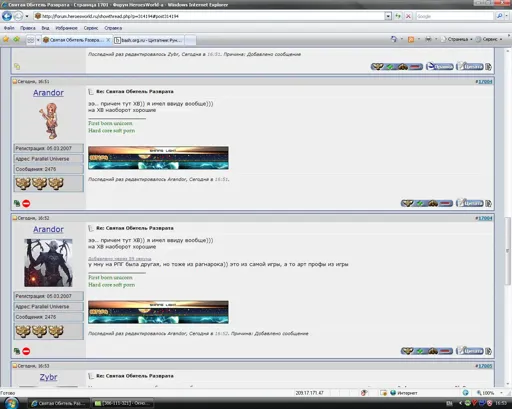Click the Print toolbar icon

(x=428, y=39)
